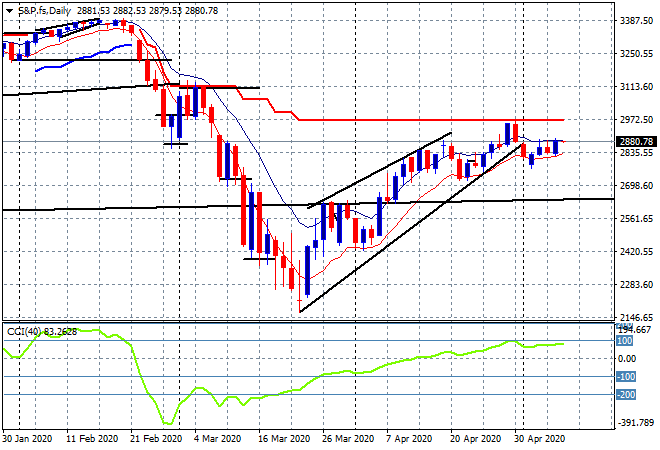Select the 2835.55 price axis label
660x450 pixels.
coord(636,152)
